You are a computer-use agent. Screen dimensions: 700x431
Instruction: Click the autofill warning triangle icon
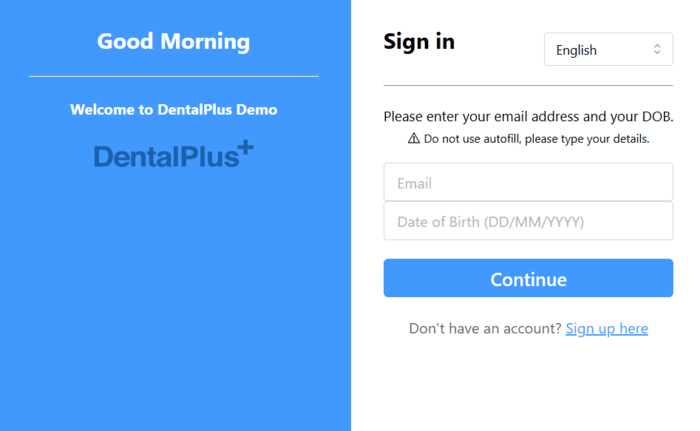pos(414,139)
